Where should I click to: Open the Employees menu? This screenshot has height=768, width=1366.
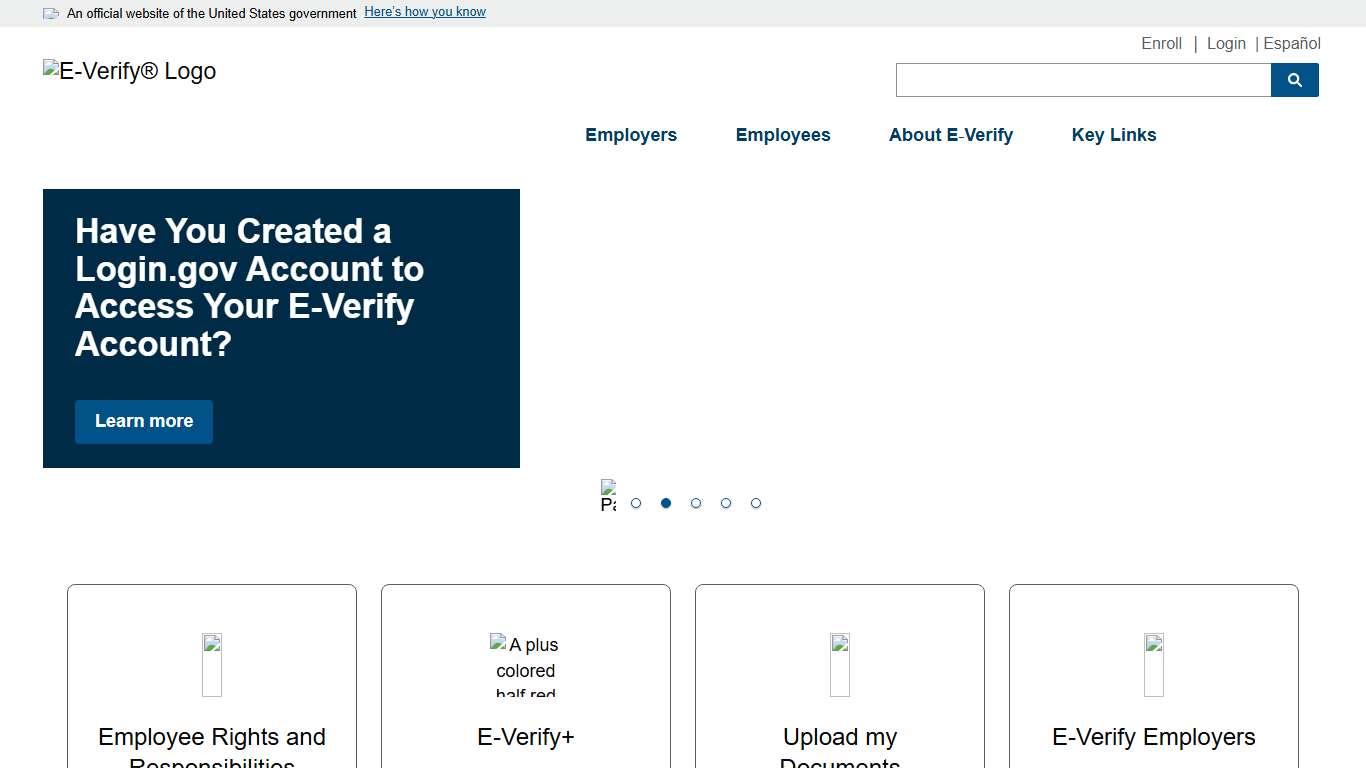[783, 135]
